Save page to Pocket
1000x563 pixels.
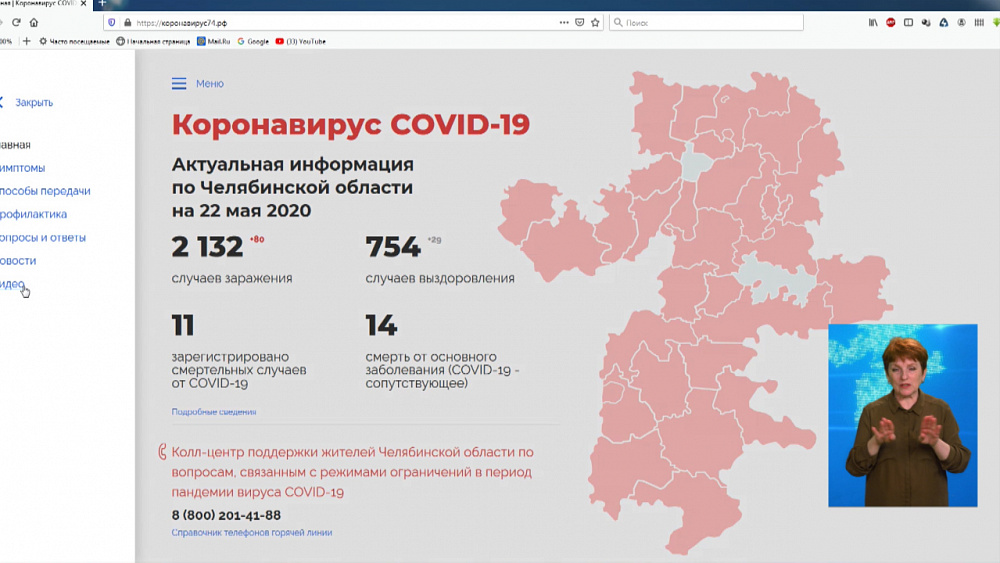579,22
